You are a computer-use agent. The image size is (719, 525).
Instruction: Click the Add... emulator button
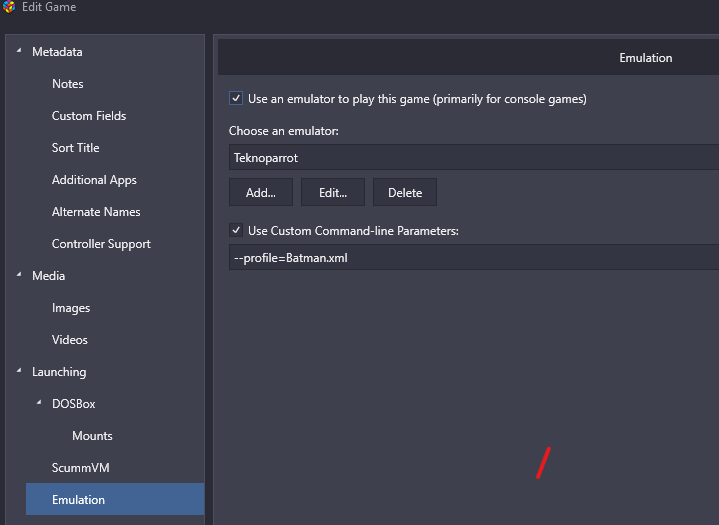(x=261, y=193)
